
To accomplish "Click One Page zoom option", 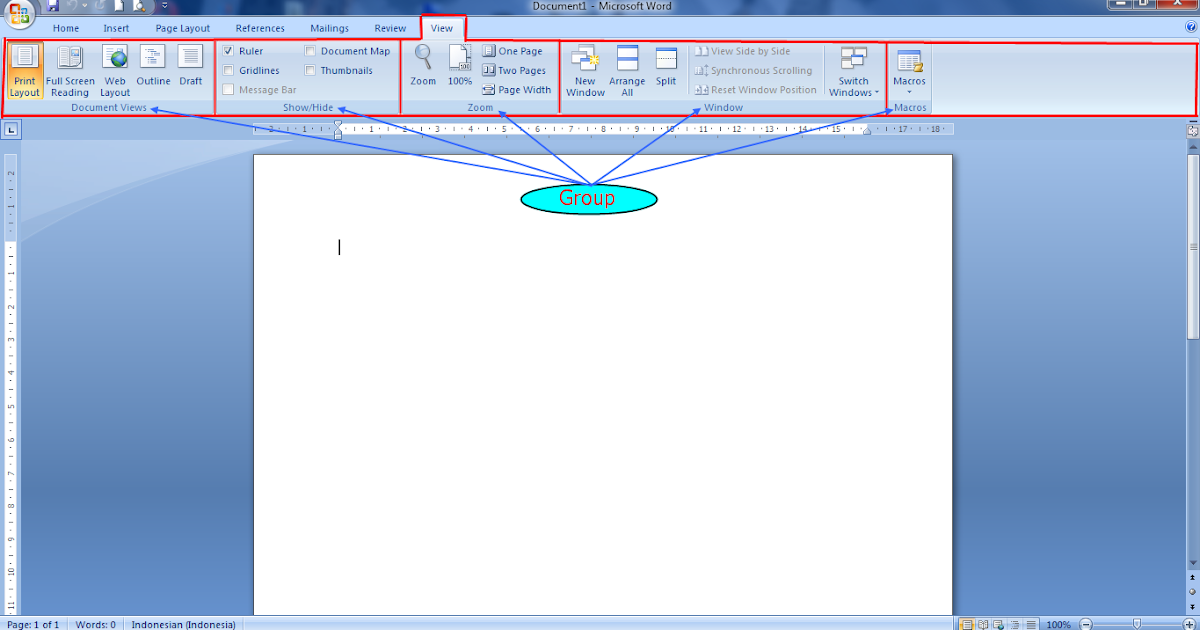I will pyautogui.click(x=513, y=51).
